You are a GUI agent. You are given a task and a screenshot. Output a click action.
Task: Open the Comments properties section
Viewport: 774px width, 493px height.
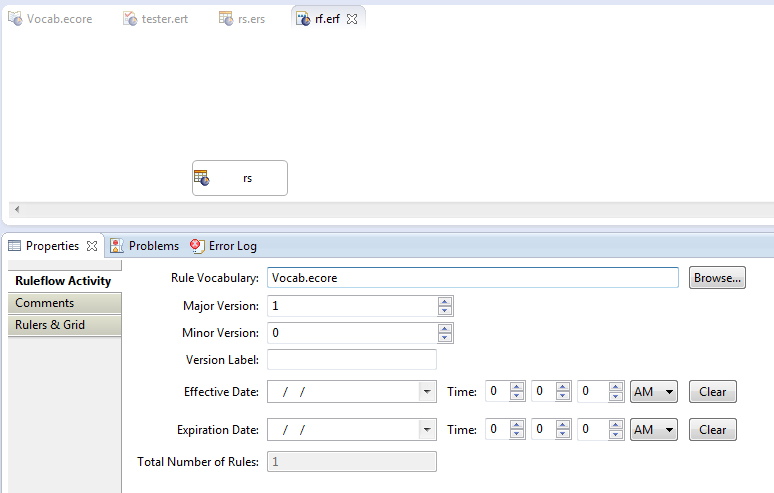(65, 303)
